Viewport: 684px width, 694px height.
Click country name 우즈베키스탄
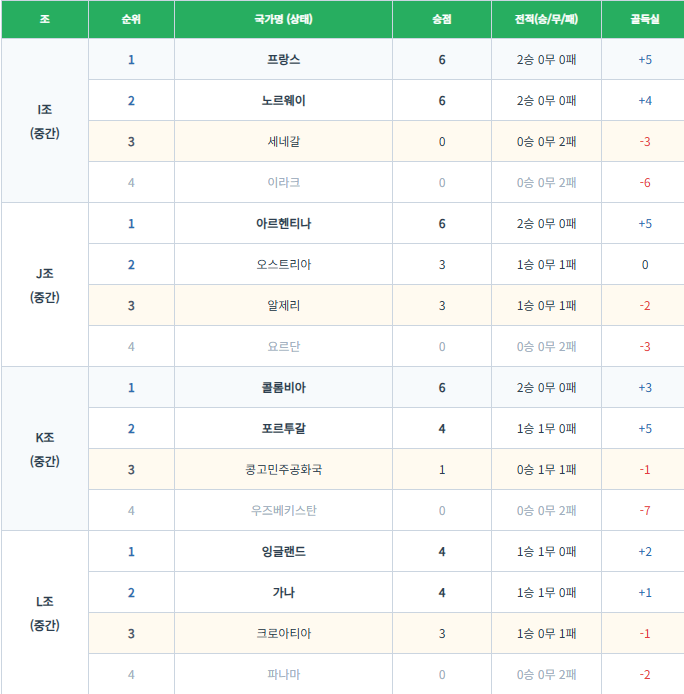point(283,510)
